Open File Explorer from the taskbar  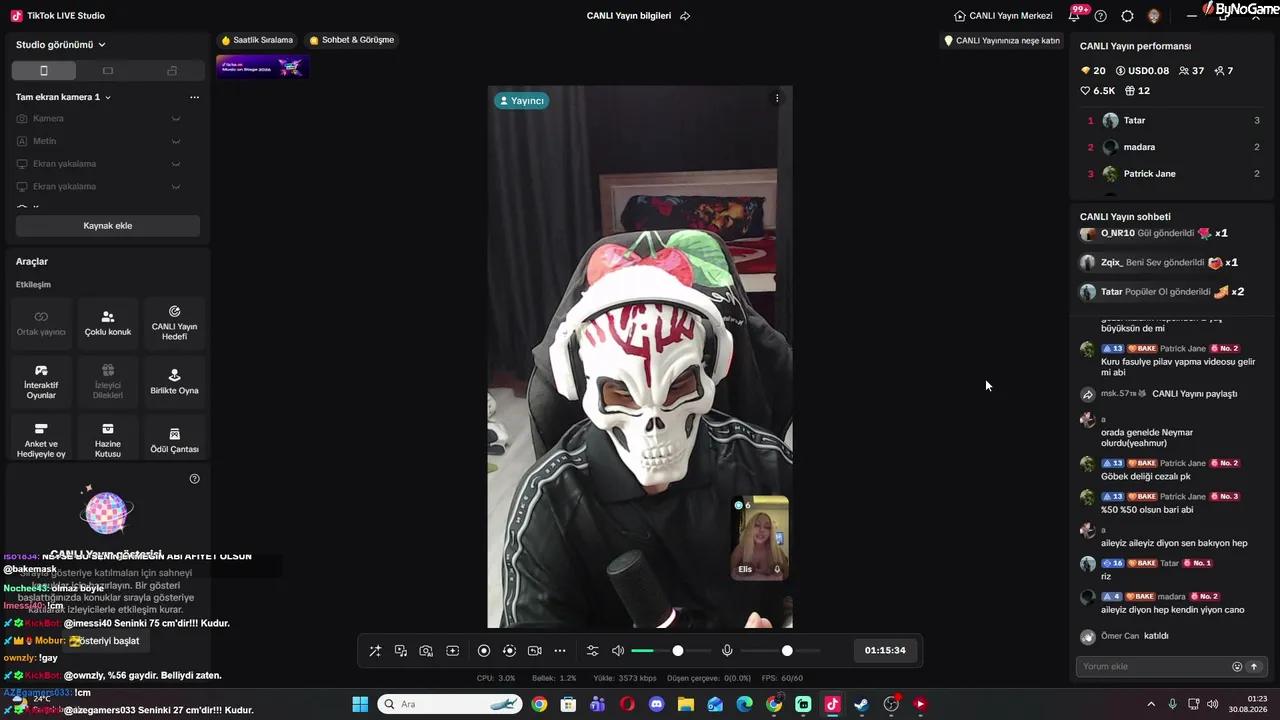point(686,704)
